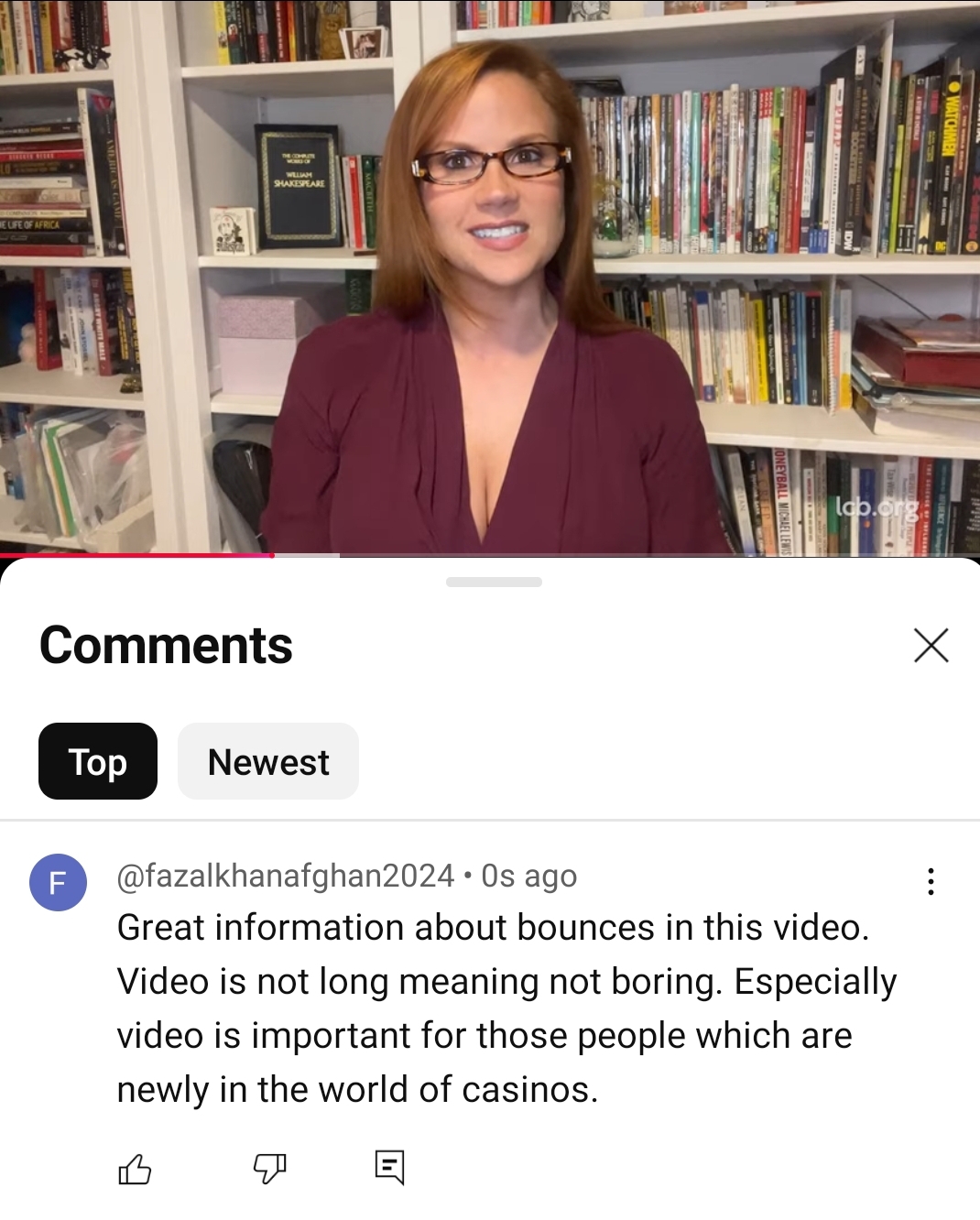Click the Shakespeare book in video

tap(299, 186)
